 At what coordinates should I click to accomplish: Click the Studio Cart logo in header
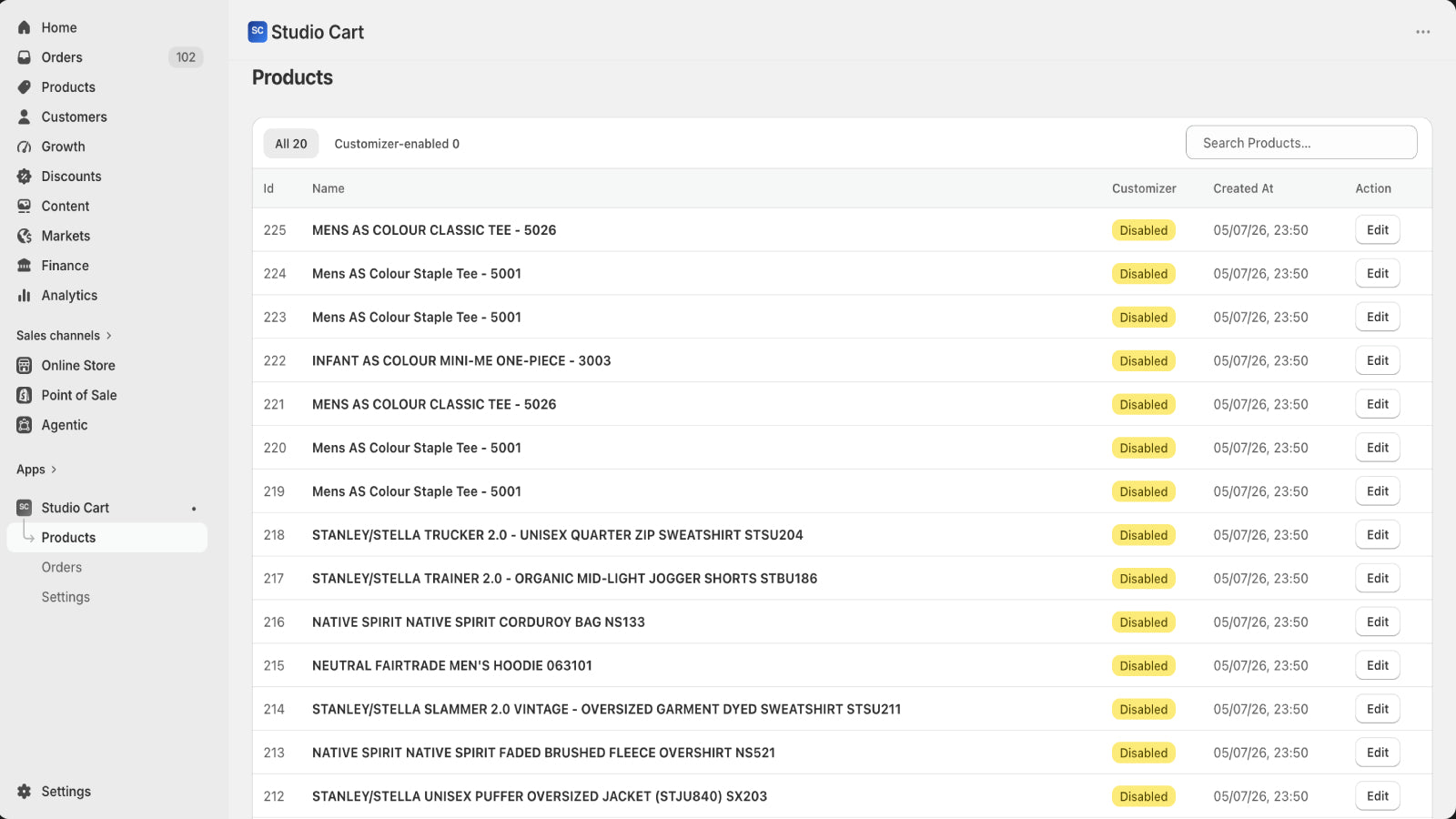[258, 32]
